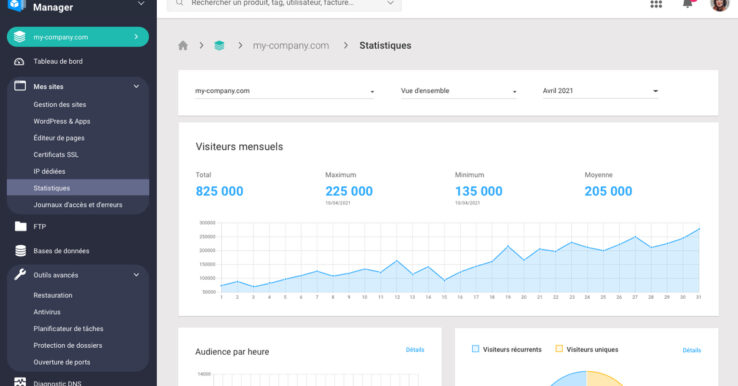Viewport: 738px width, 386px height.
Task: Click the Minimum value 135 000
Action: [x=479, y=191]
